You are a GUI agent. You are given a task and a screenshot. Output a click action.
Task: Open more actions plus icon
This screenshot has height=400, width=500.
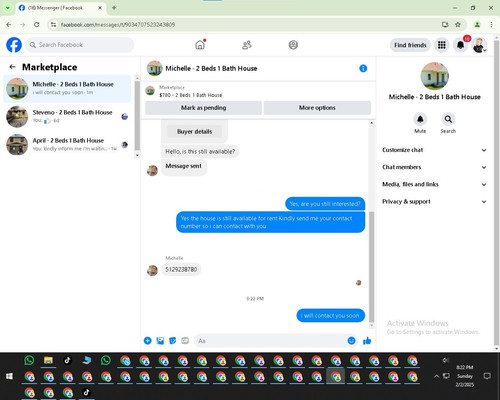(148, 341)
